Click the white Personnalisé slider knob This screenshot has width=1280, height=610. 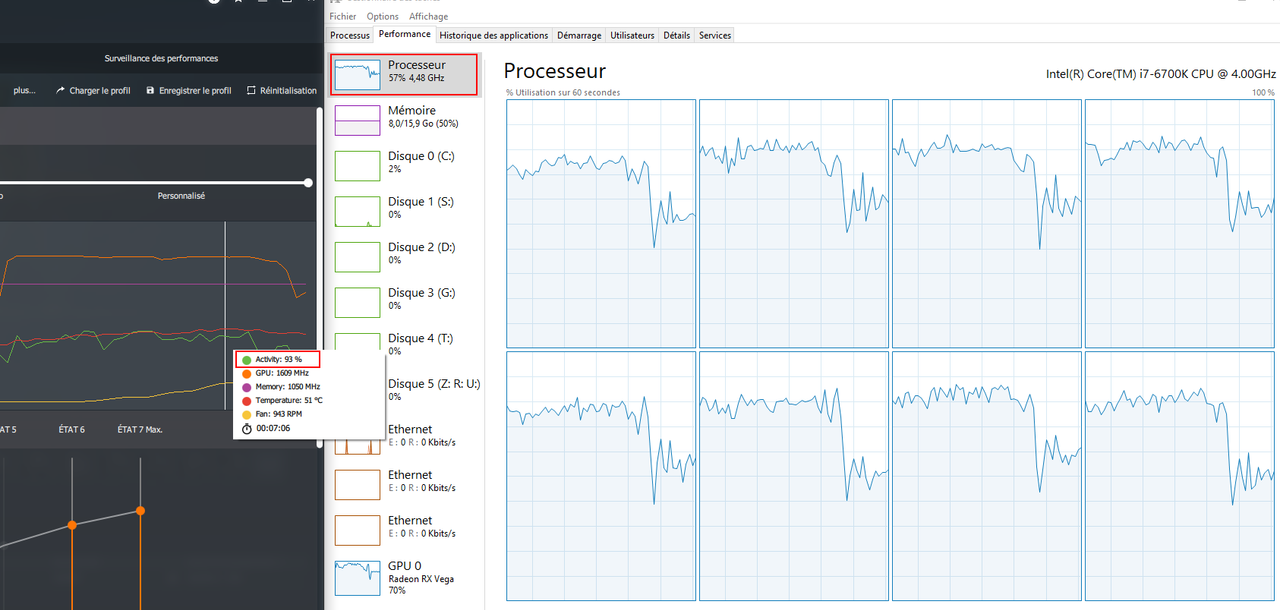click(308, 182)
